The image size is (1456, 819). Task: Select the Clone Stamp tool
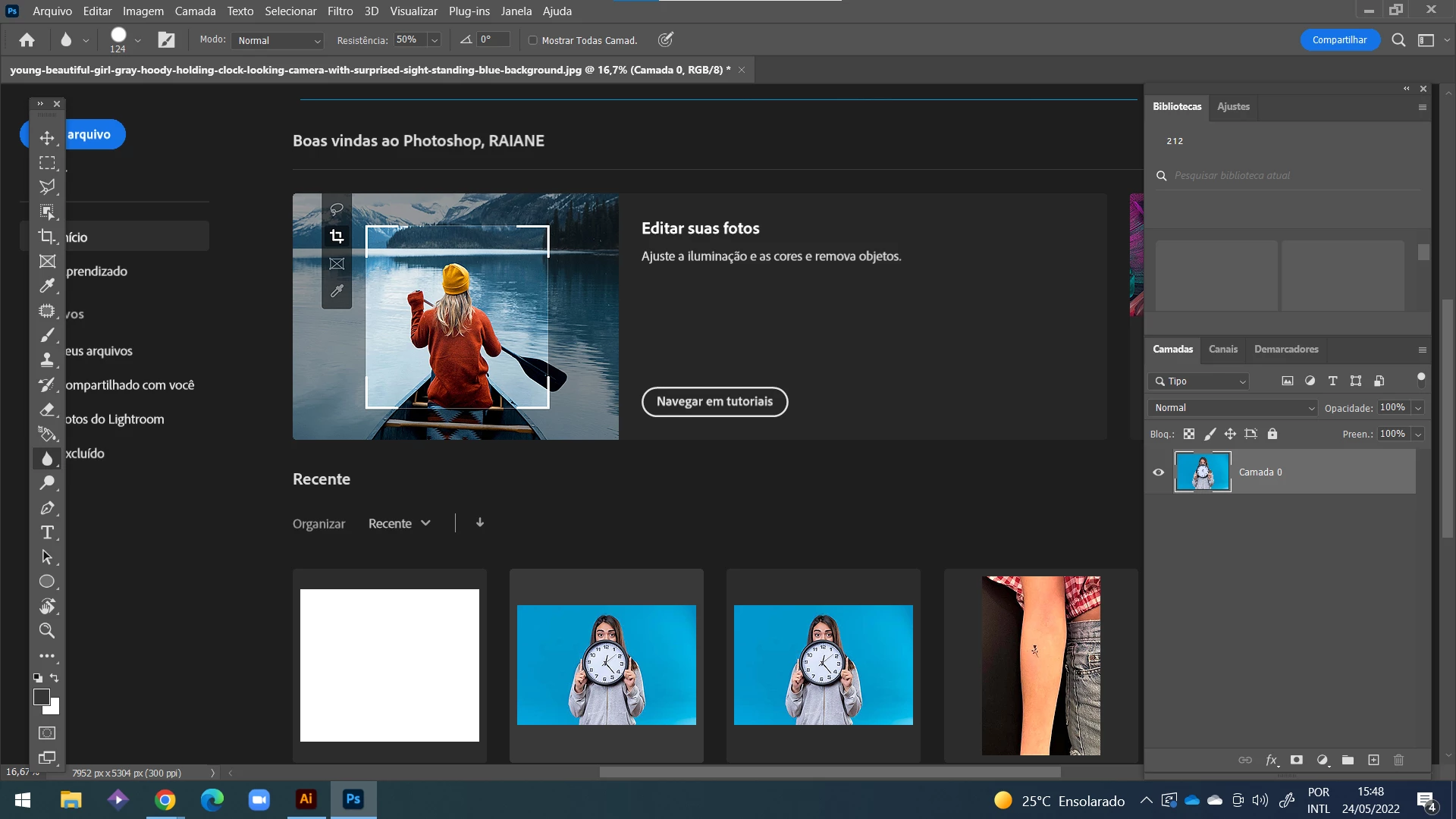[x=47, y=359]
